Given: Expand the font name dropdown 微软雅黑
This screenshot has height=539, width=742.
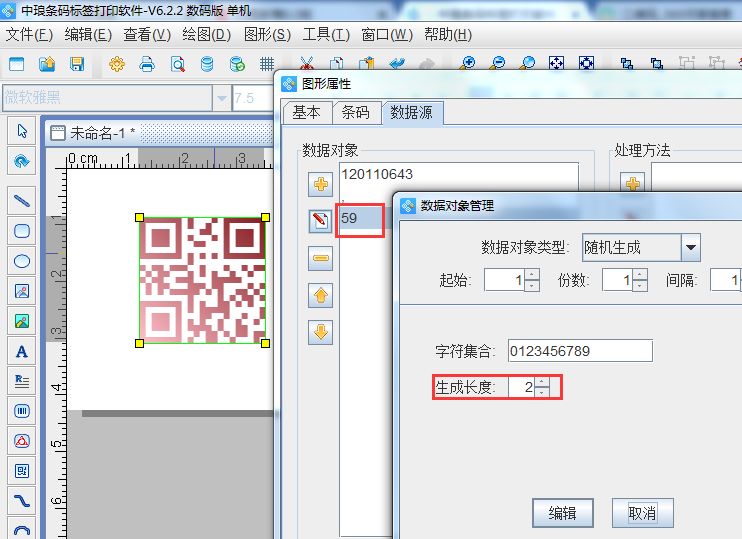Looking at the screenshot, I should 221,98.
